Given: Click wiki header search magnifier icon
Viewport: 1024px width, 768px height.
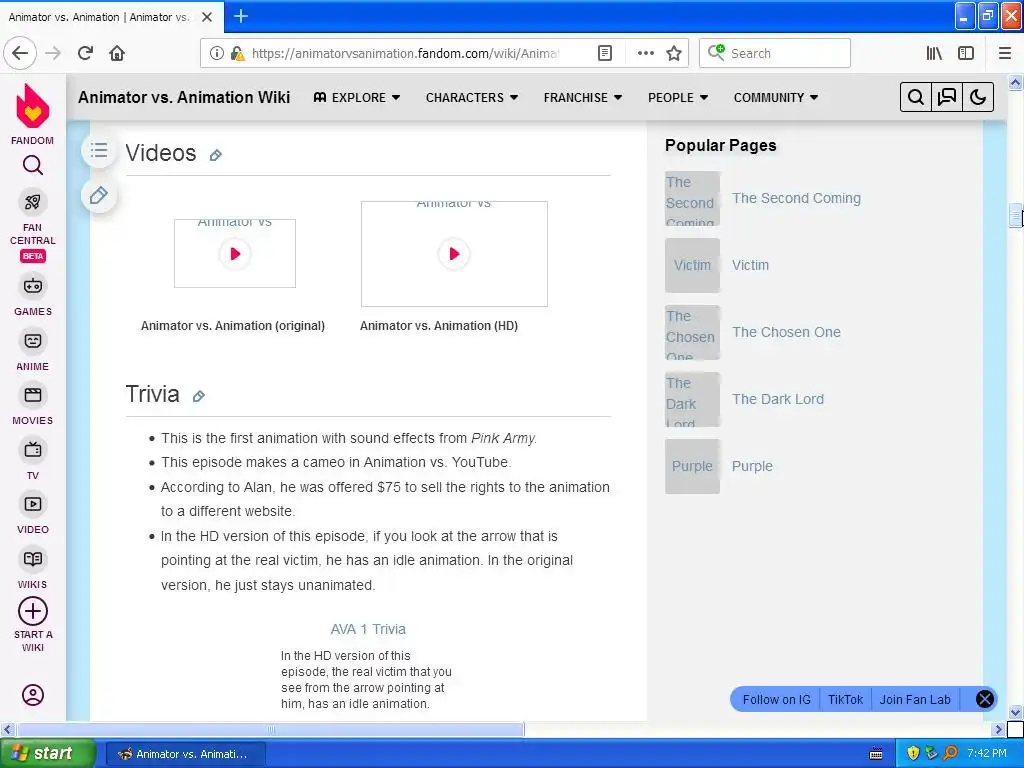Looking at the screenshot, I should [916, 97].
